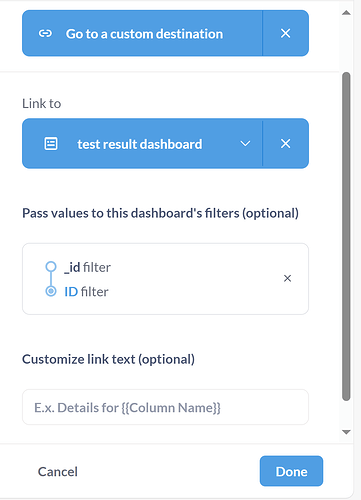
Task: Click the scroll down arrow of the panel
Action: 346,432
